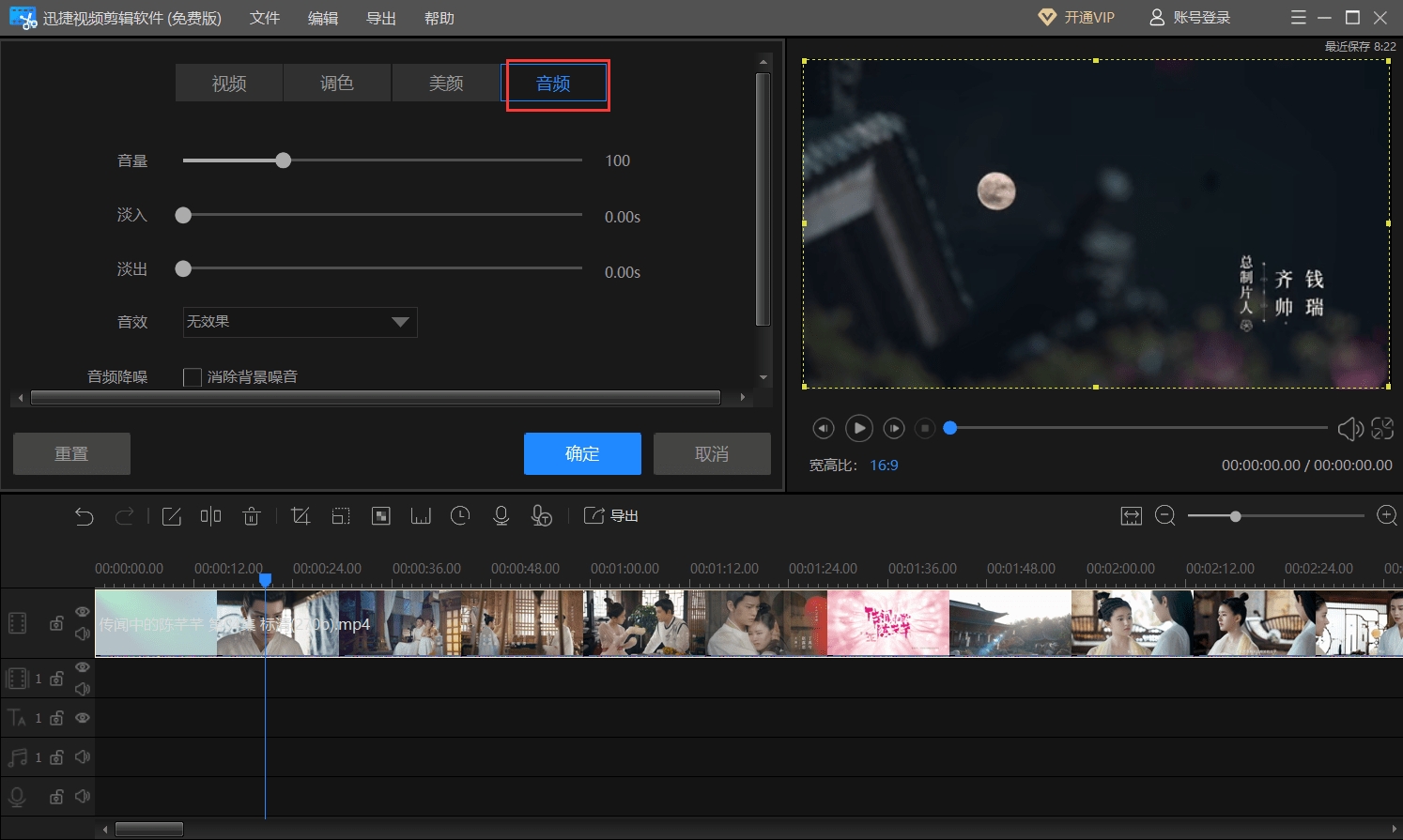Switch to the 调色 tab

(337, 84)
